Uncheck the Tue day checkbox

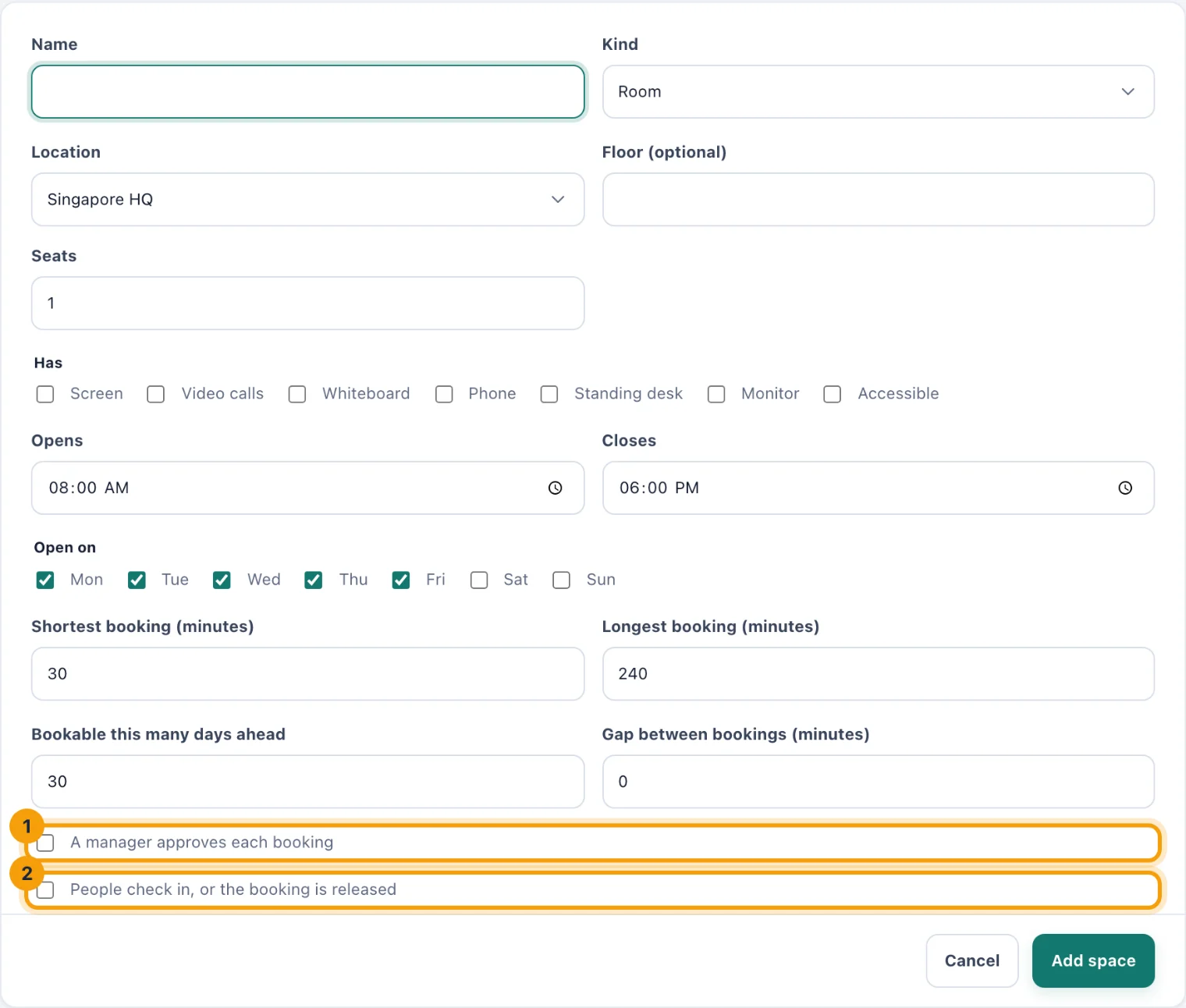[x=137, y=580]
